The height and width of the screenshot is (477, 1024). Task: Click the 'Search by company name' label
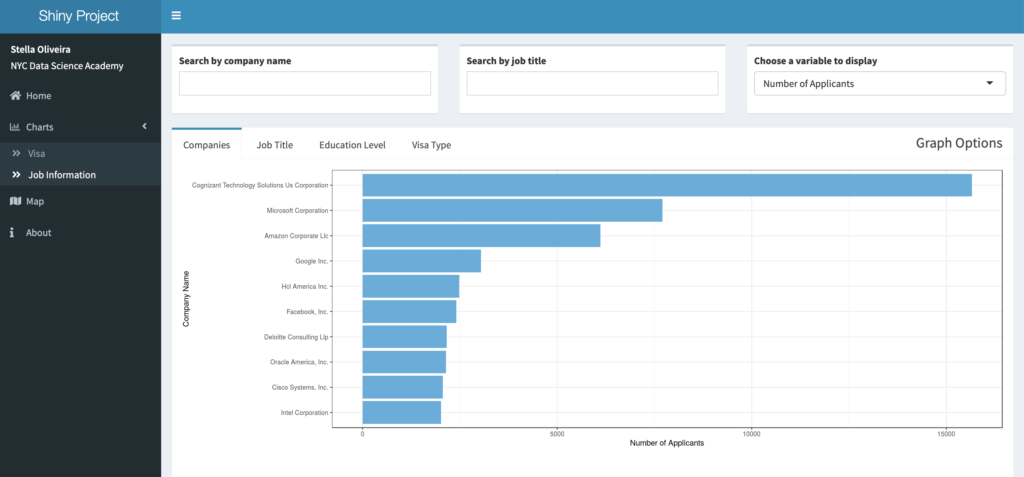[235, 61]
